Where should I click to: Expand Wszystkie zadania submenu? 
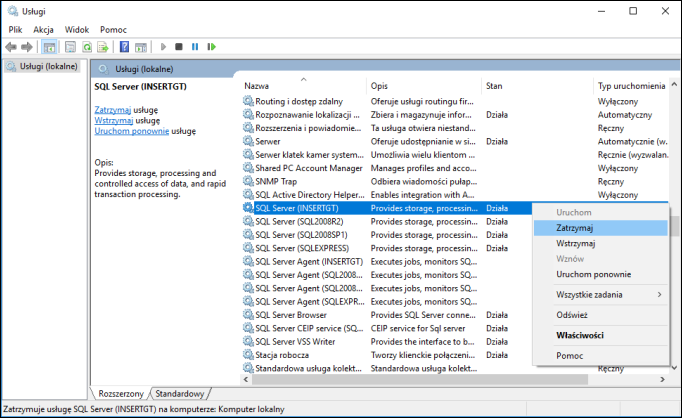pos(601,295)
